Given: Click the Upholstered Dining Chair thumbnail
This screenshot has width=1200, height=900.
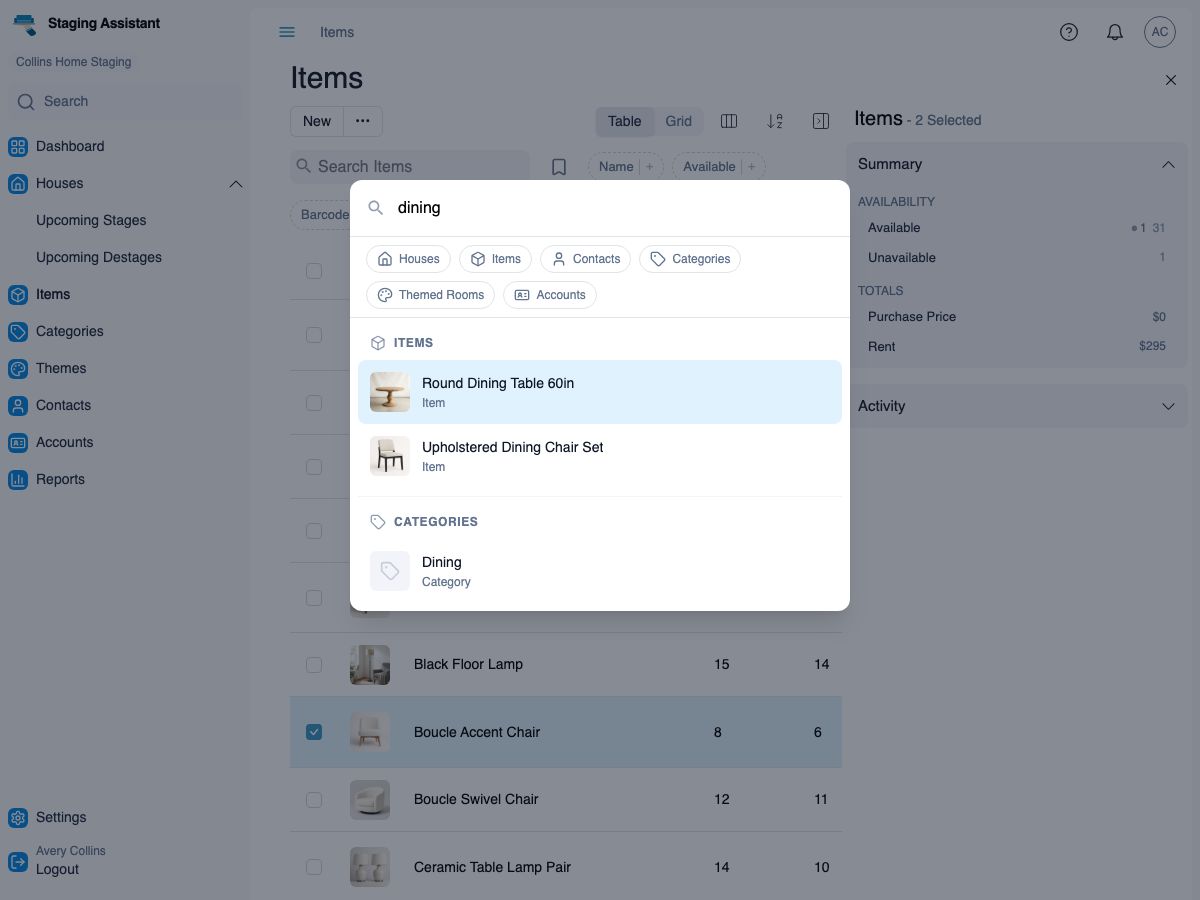Looking at the screenshot, I should [x=390, y=456].
